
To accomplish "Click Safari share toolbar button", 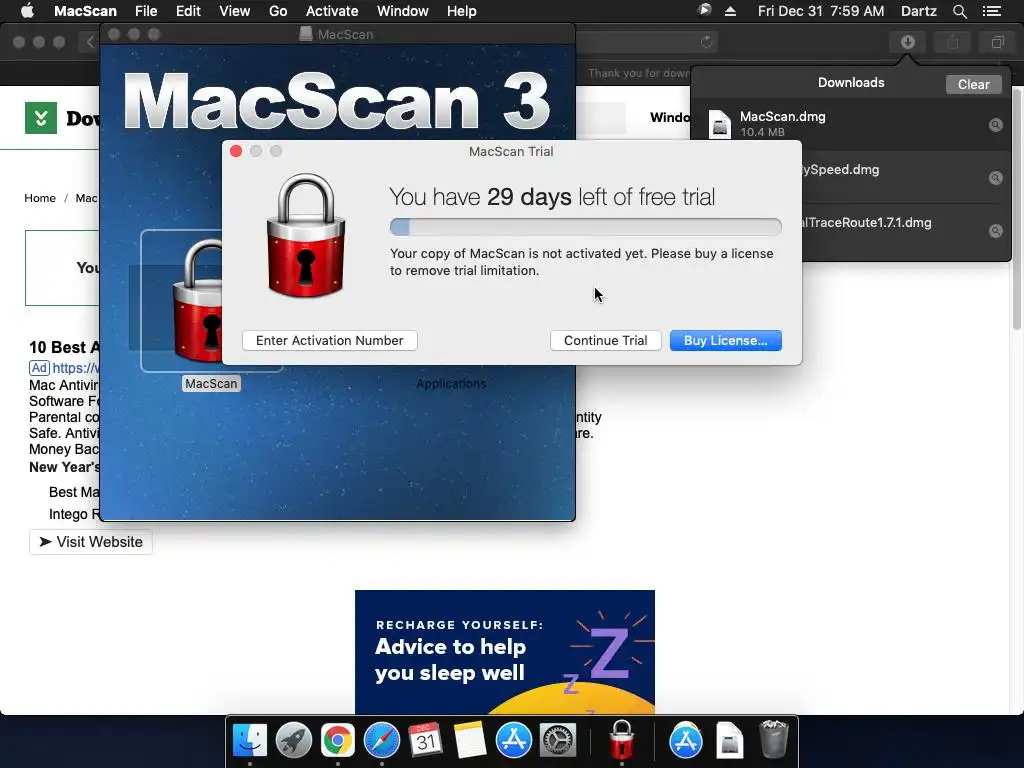I will pos(953,42).
